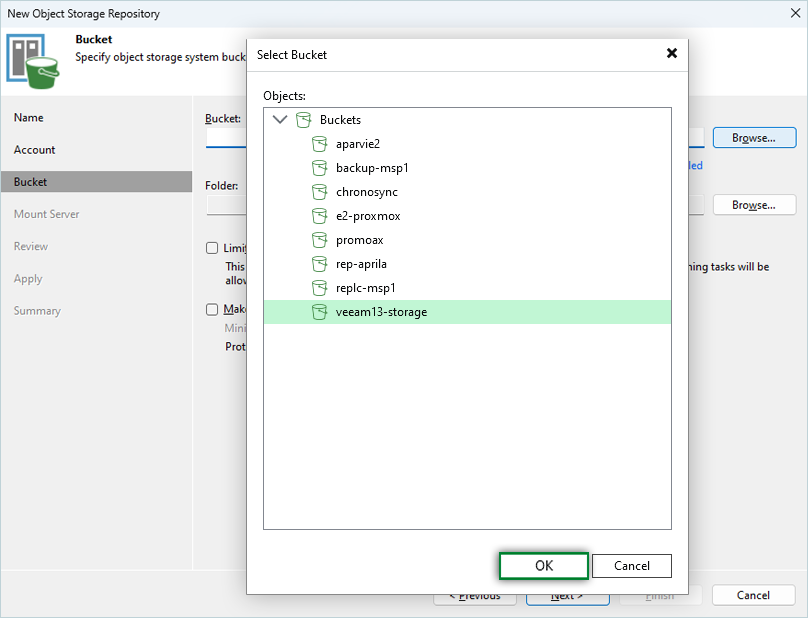Open the Account step in sidebar
The width and height of the screenshot is (808, 618).
(35, 150)
